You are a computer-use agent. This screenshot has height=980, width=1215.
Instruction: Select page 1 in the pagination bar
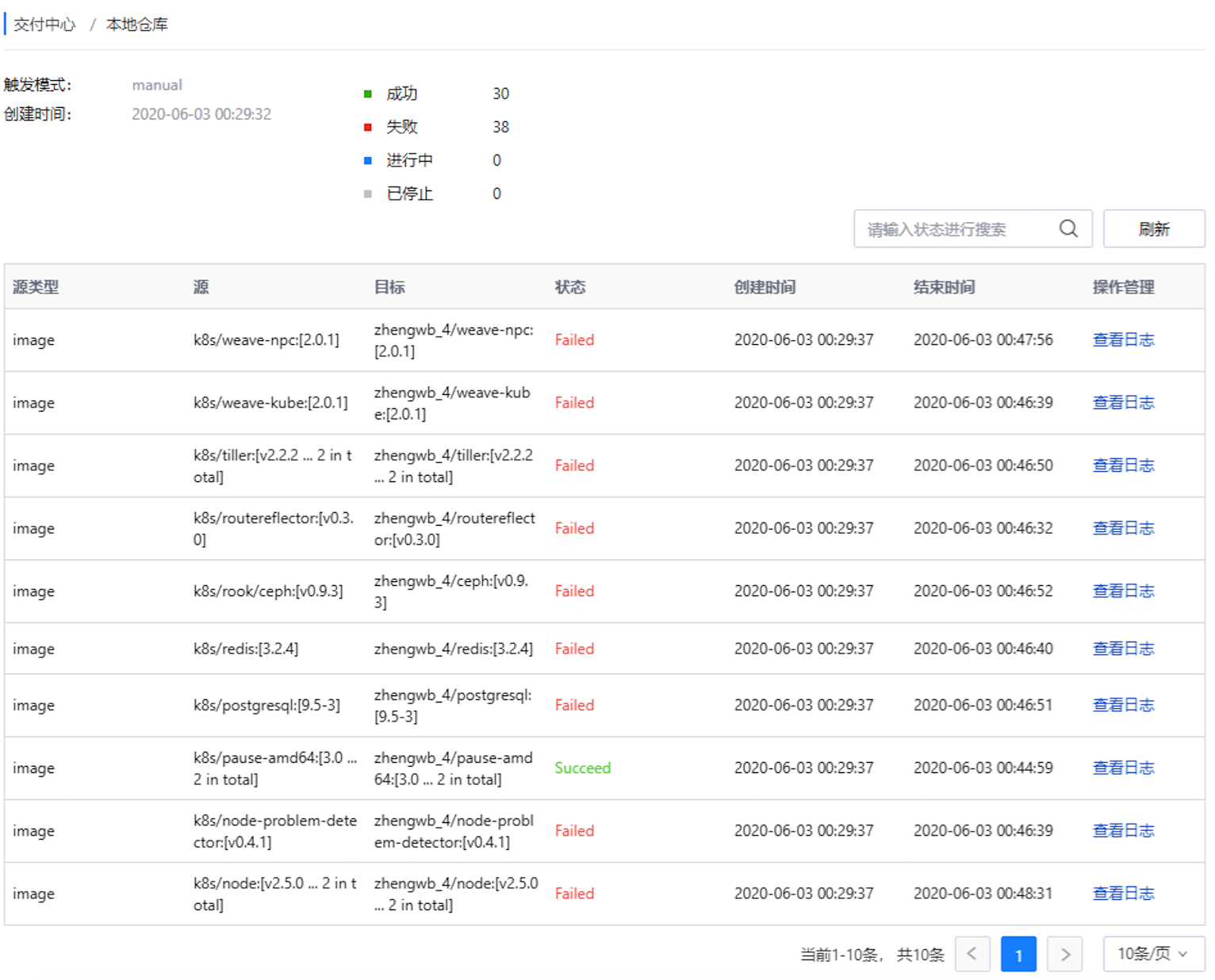(x=1019, y=954)
